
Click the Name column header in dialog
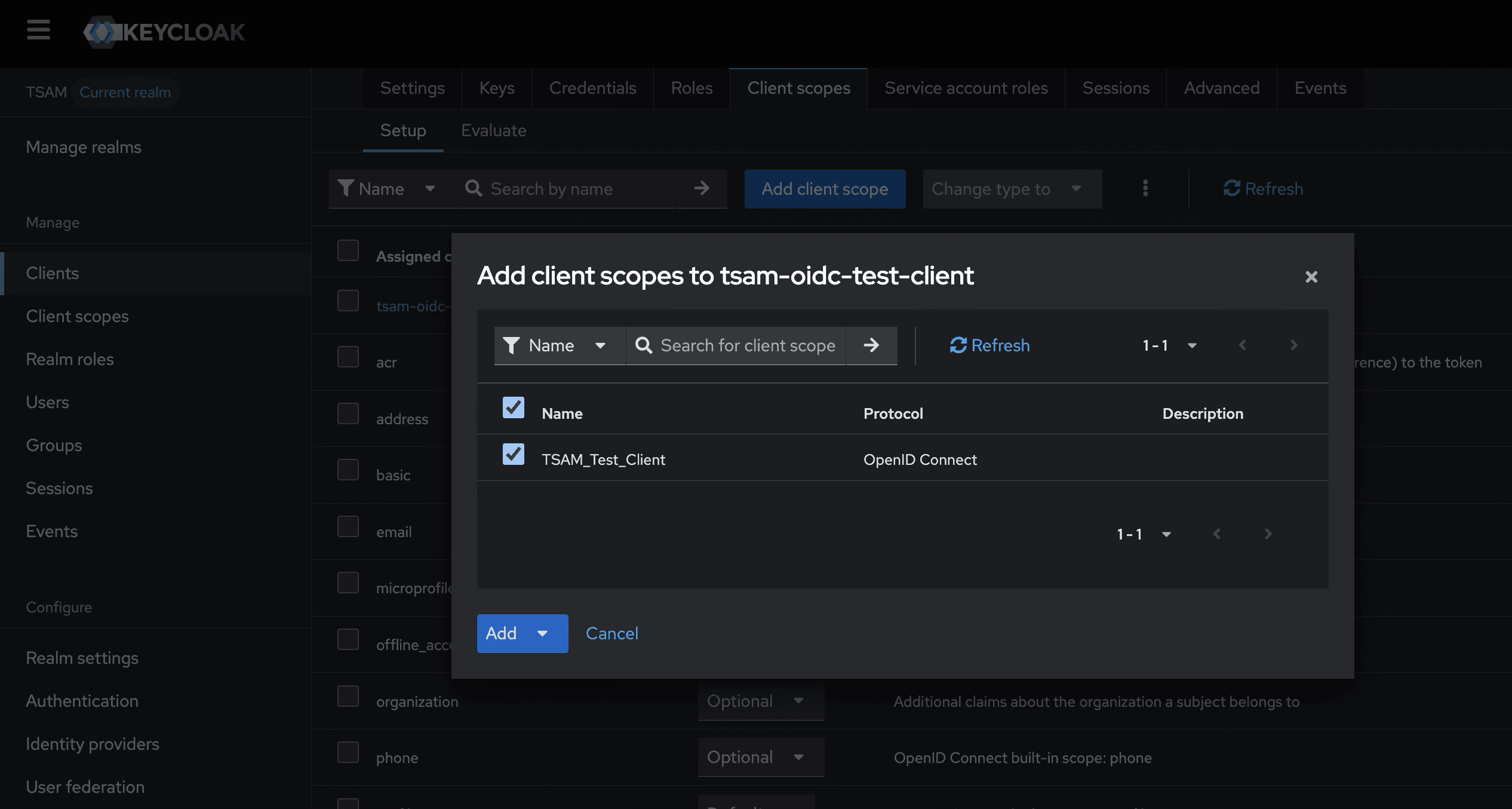[562, 413]
